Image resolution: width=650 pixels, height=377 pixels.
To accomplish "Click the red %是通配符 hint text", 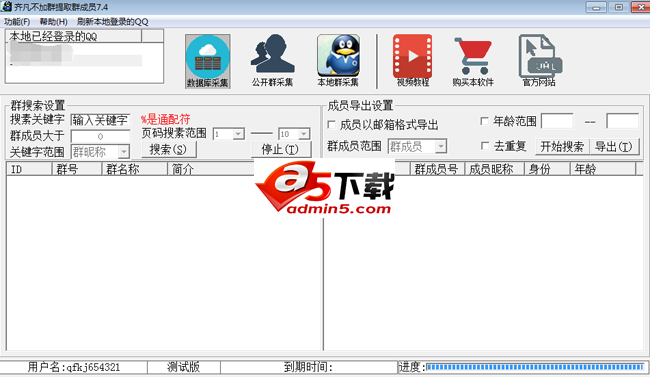I will 165,119.
